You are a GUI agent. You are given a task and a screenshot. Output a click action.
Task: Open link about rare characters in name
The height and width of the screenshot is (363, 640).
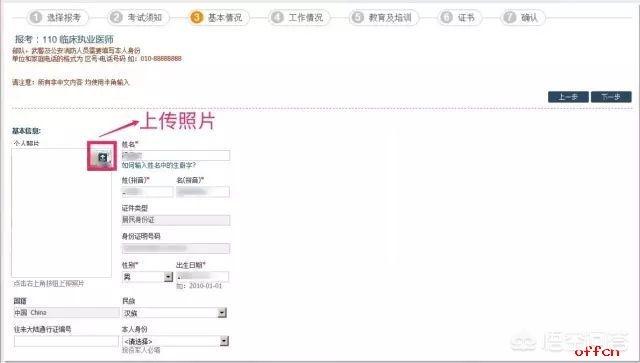[158, 165]
